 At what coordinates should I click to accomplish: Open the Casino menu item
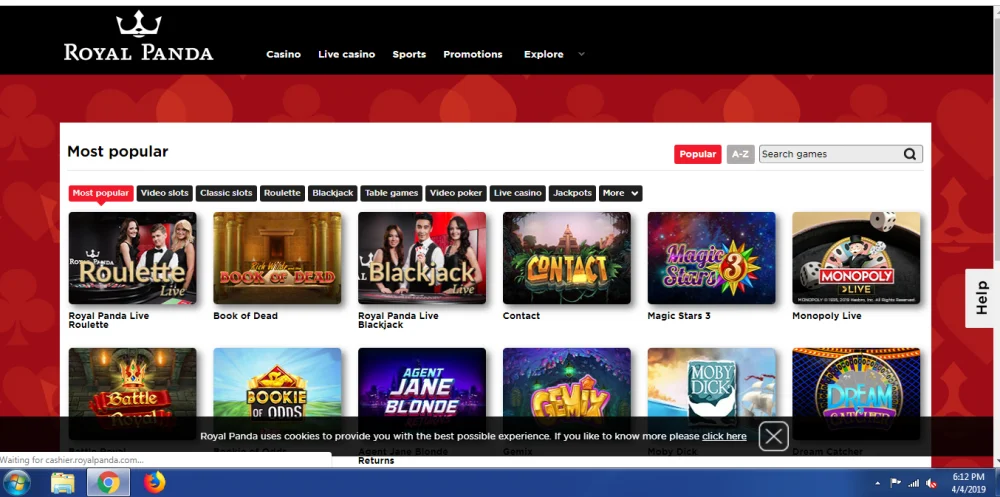[x=283, y=54]
